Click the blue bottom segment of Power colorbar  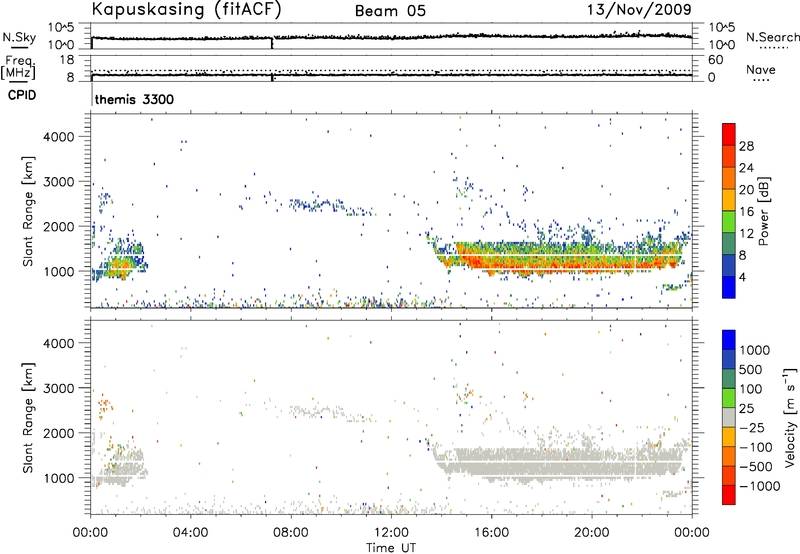[729, 287]
